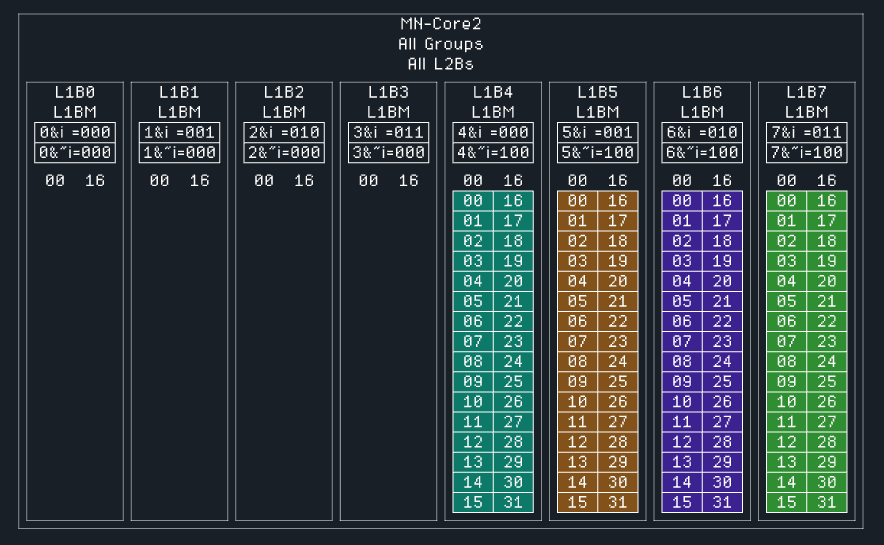Select the mask cell 5&~i=100

pos(598,153)
